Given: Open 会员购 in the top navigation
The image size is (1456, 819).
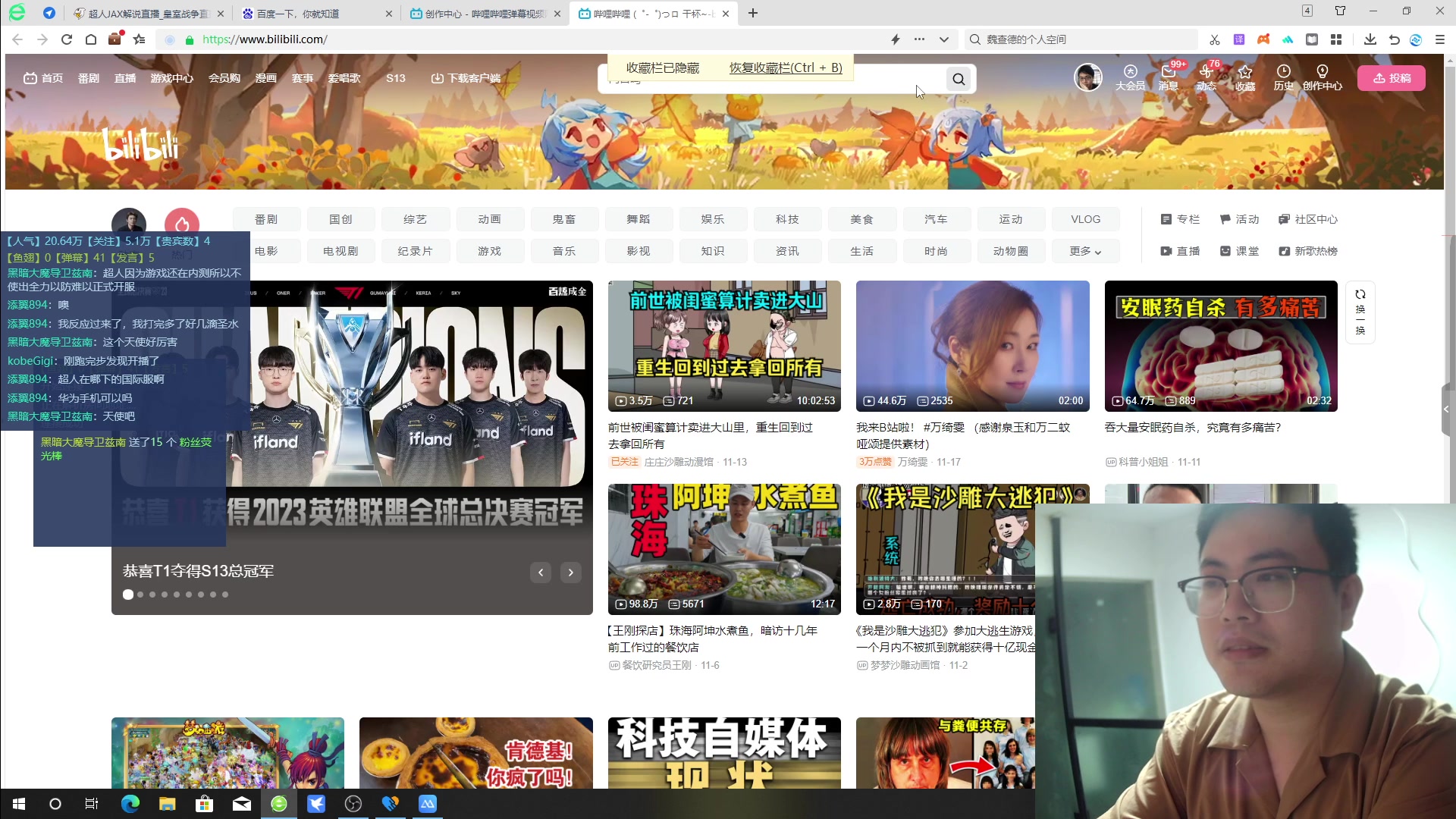Looking at the screenshot, I should (224, 78).
